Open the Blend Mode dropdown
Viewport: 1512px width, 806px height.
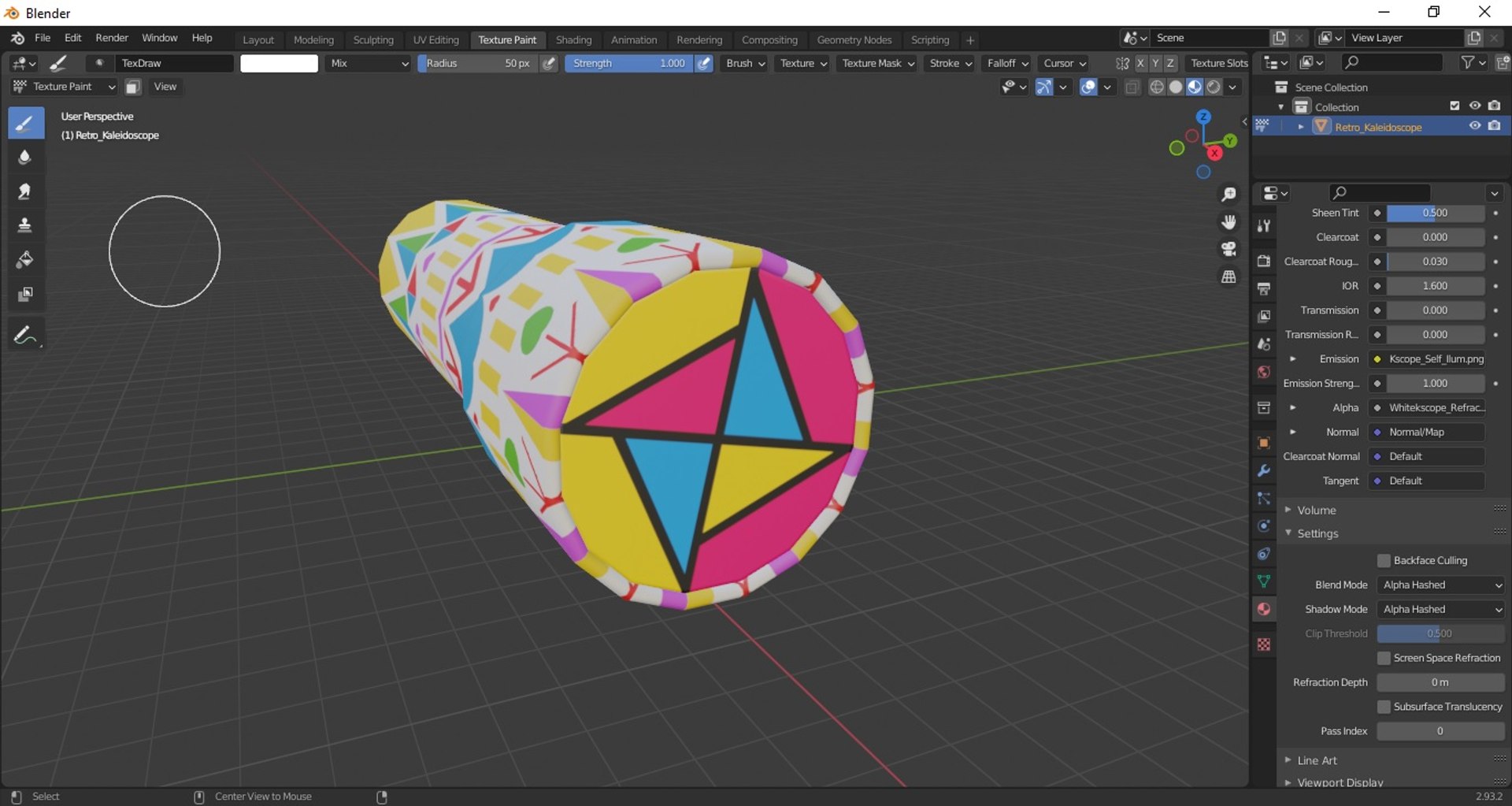click(1441, 585)
